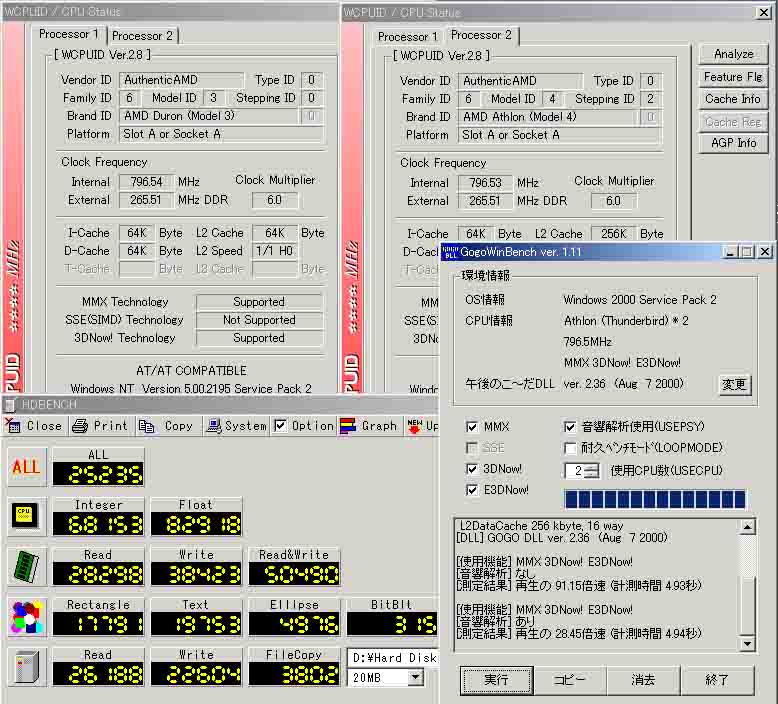Click the memory chip icon in HDBENCH
The width and height of the screenshot is (778, 704).
pyautogui.click(x=27, y=567)
